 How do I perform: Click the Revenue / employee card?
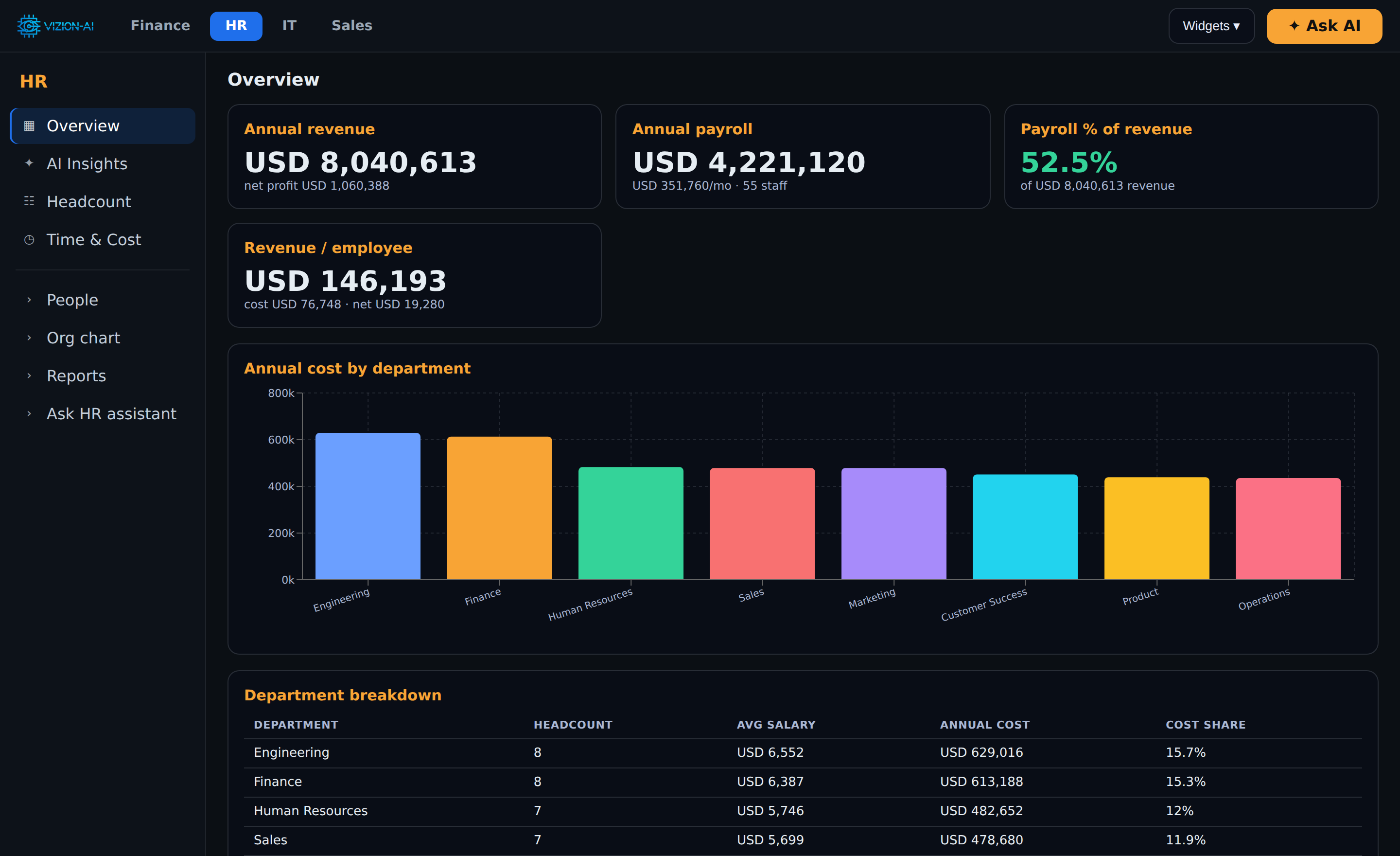pos(414,275)
